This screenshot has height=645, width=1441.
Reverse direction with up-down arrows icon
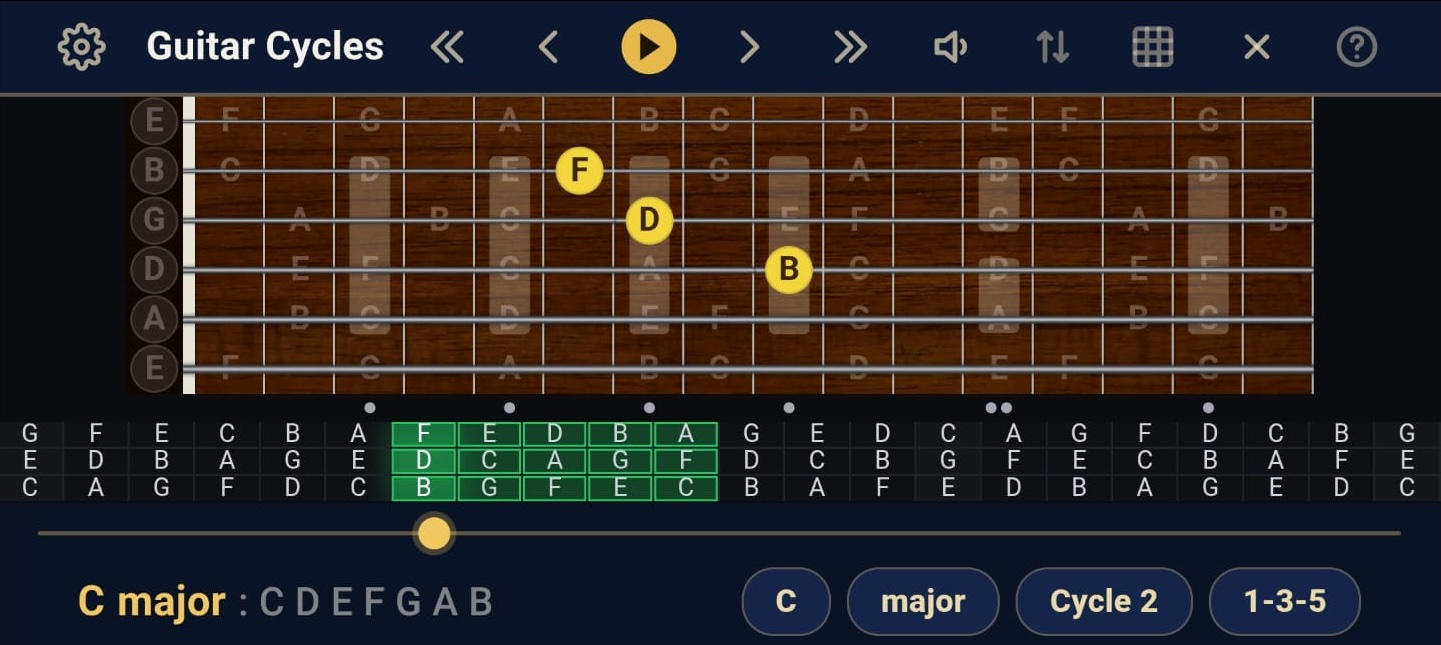coord(1052,47)
